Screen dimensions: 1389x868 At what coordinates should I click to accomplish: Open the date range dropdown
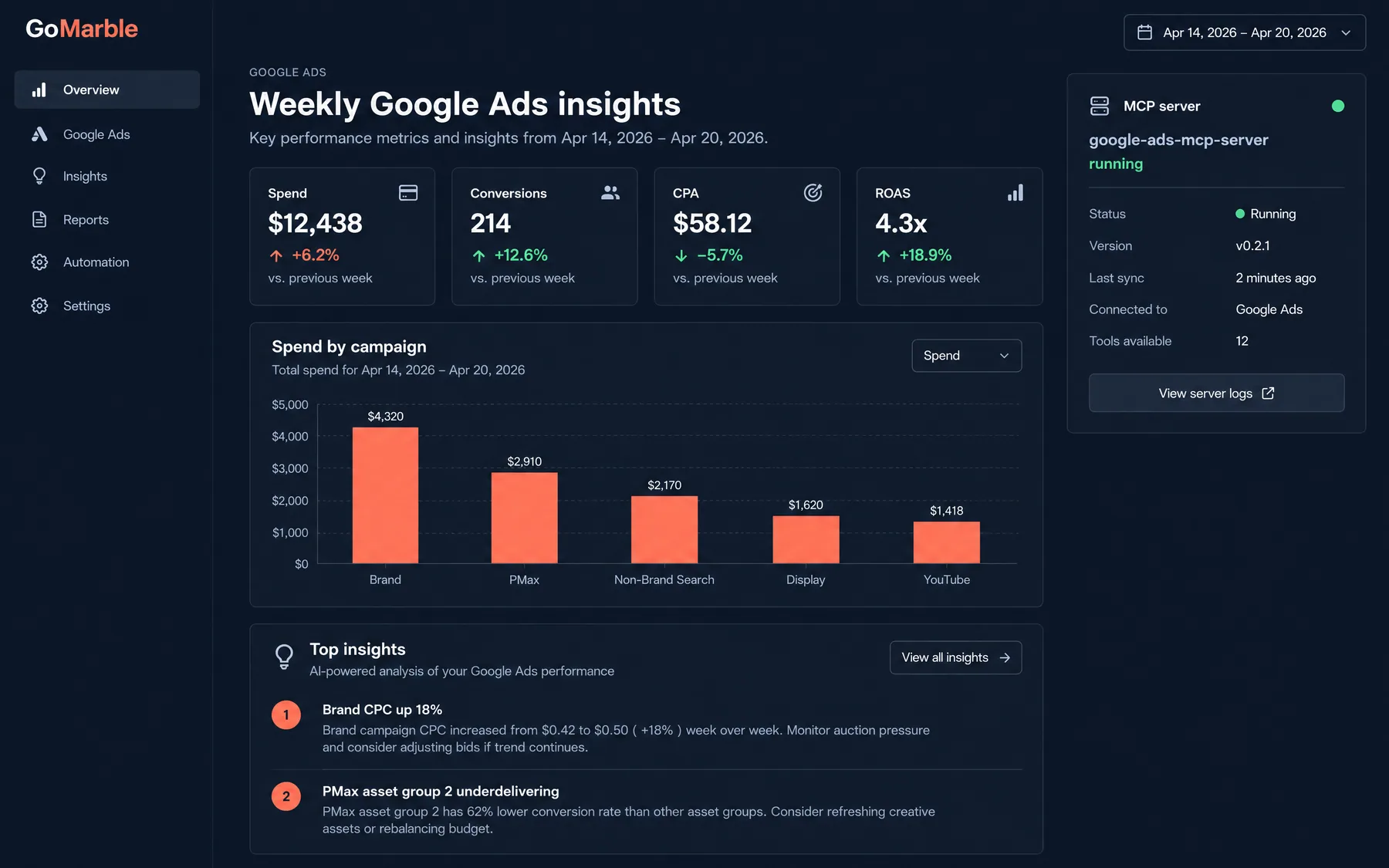(1245, 32)
